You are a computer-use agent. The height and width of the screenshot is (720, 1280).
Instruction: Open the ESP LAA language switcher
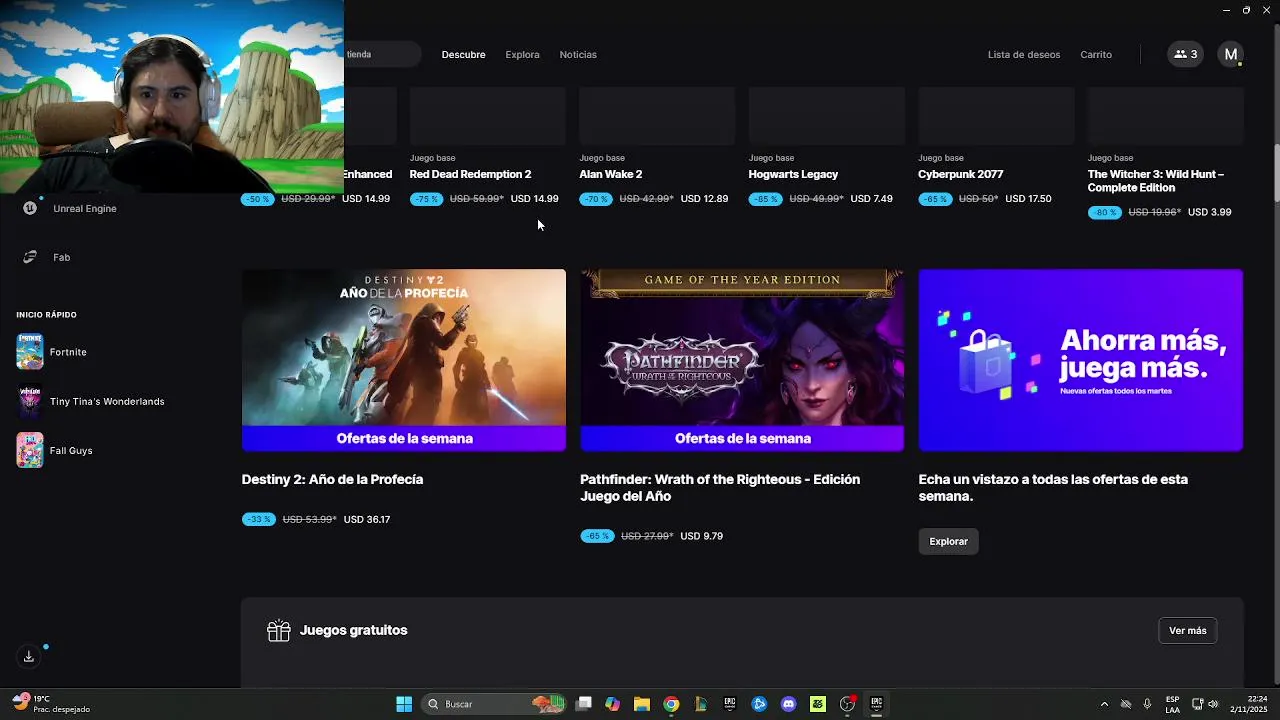[1172, 704]
